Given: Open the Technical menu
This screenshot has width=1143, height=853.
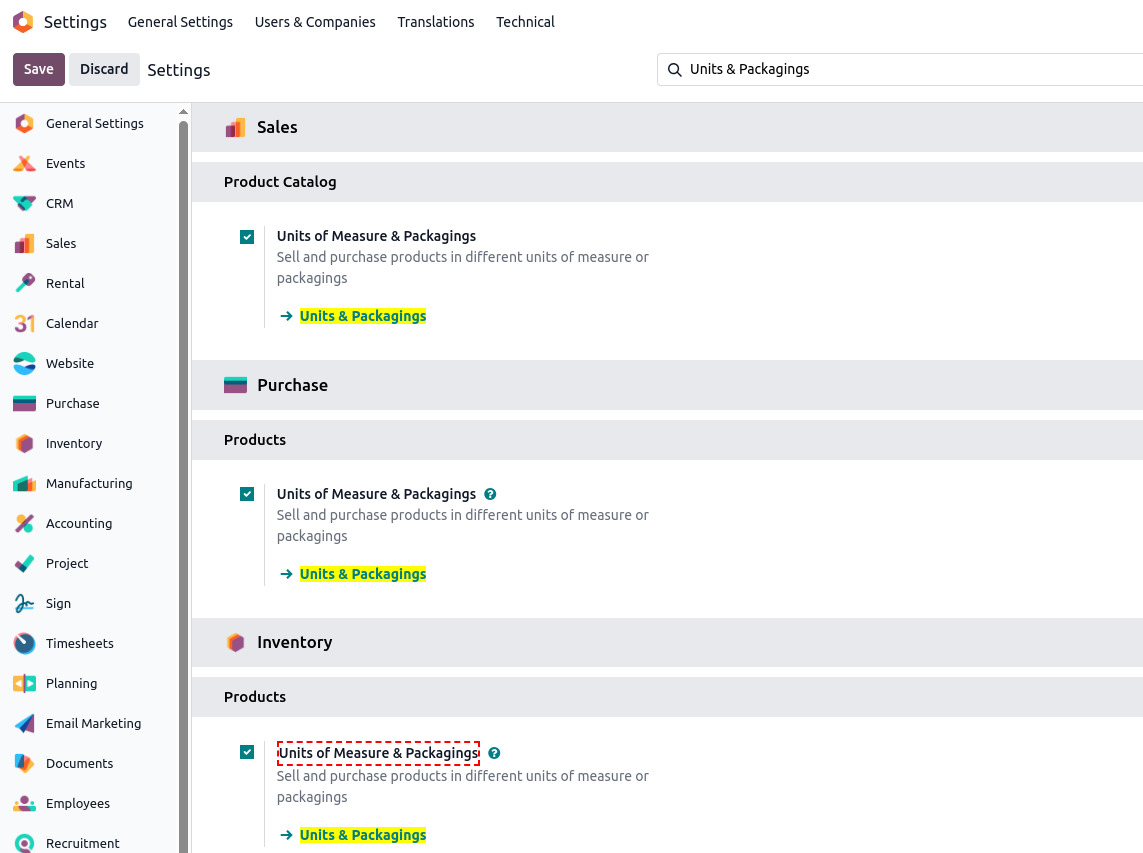Looking at the screenshot, I should coord(526,22).
